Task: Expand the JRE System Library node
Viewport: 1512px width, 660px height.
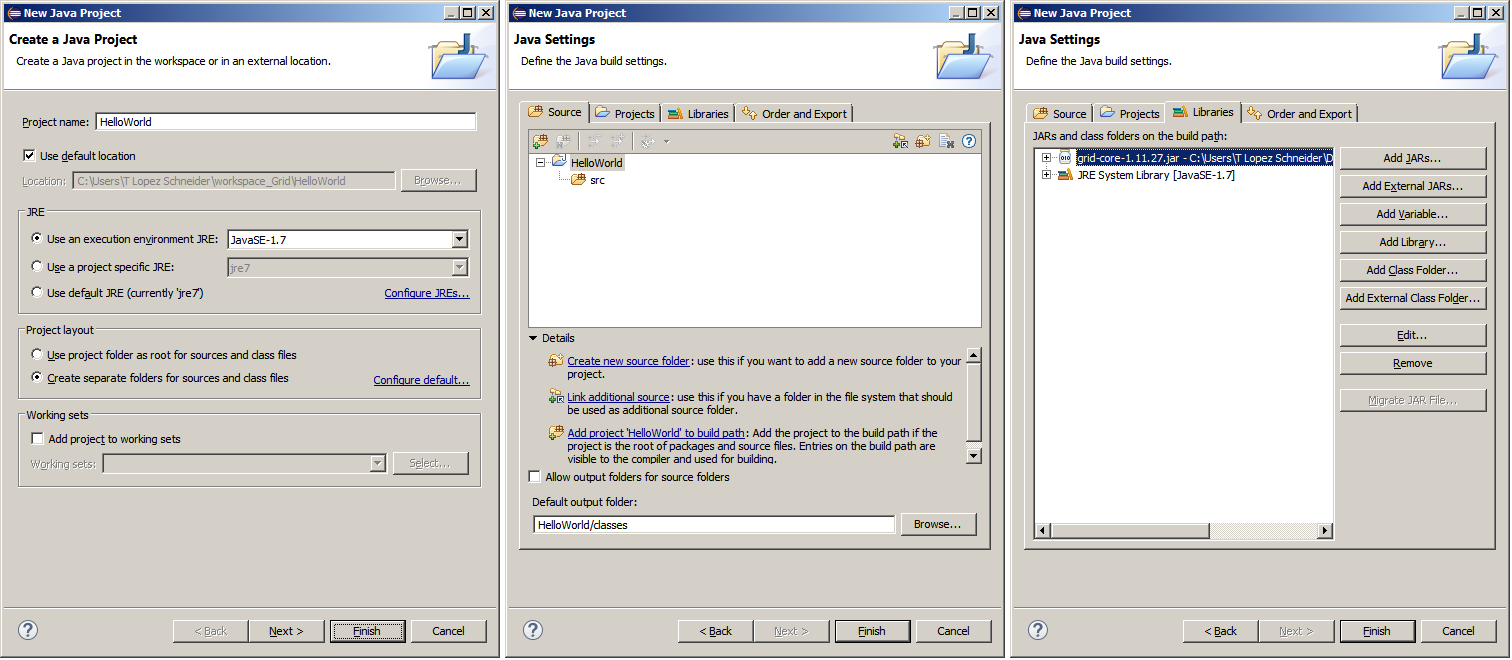Action: click(1046, 175)
